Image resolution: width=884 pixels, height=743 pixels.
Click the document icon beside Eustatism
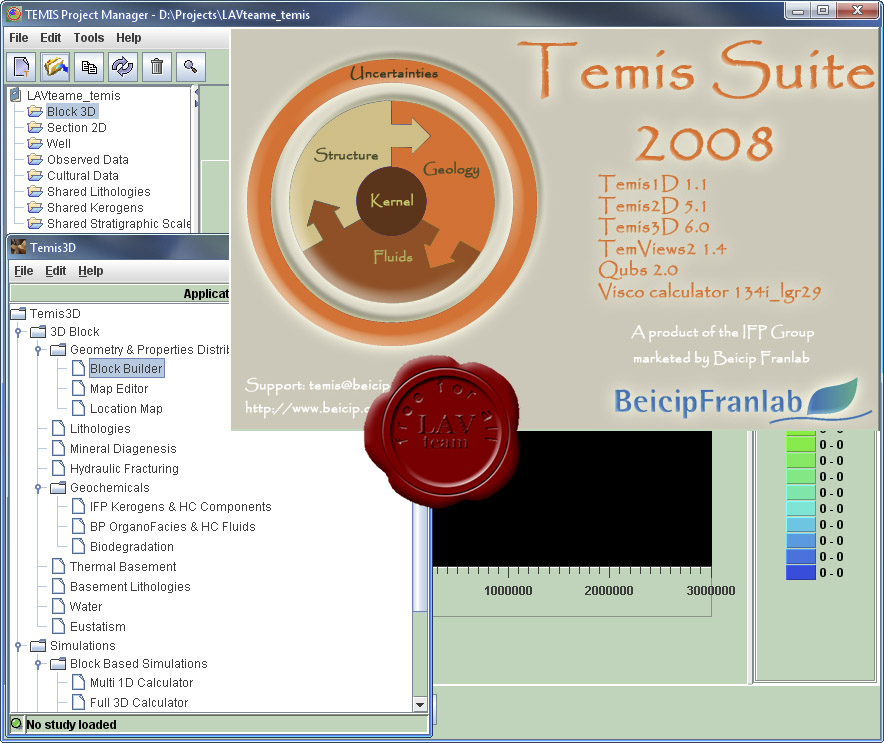point(58,626)
